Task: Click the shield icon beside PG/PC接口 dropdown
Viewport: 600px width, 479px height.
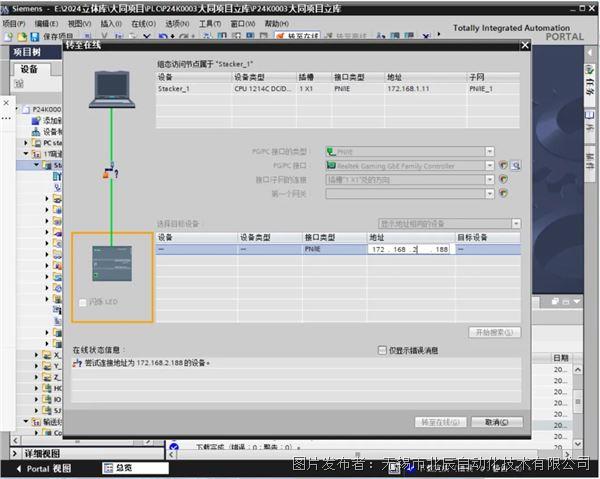Action: click(x=504, y=165)
